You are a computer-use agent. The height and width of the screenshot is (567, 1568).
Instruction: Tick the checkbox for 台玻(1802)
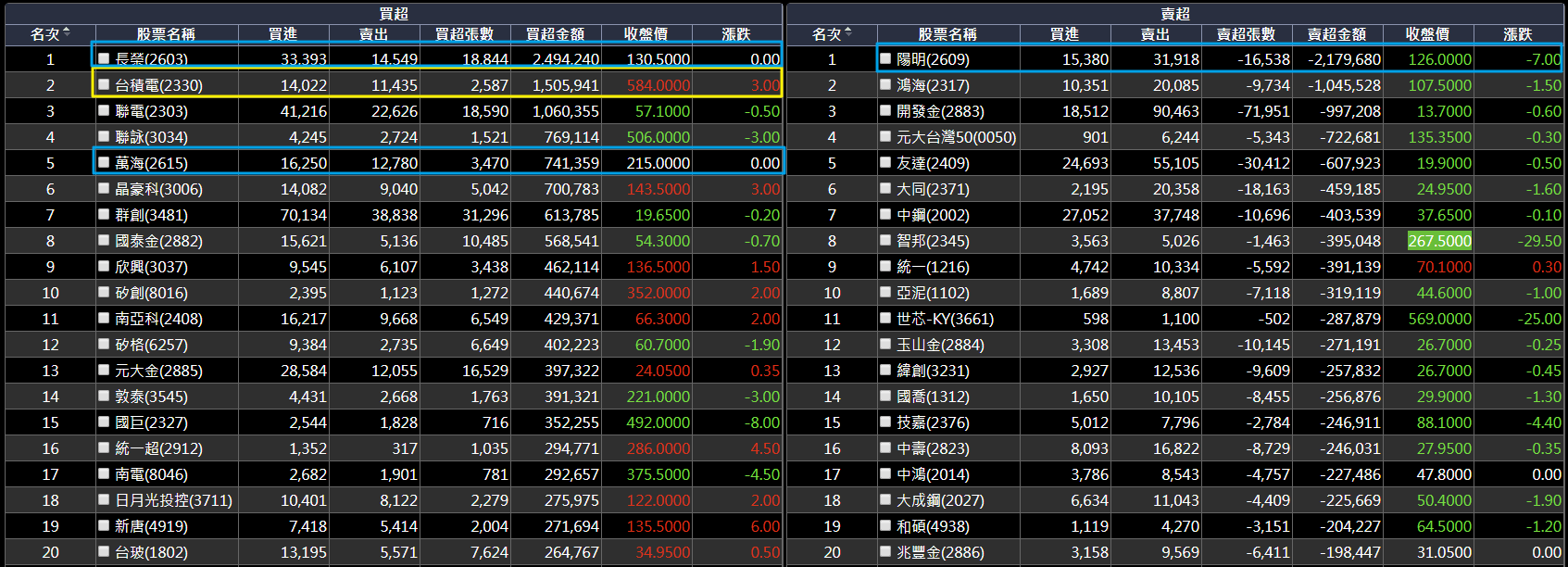pos(105,551)
